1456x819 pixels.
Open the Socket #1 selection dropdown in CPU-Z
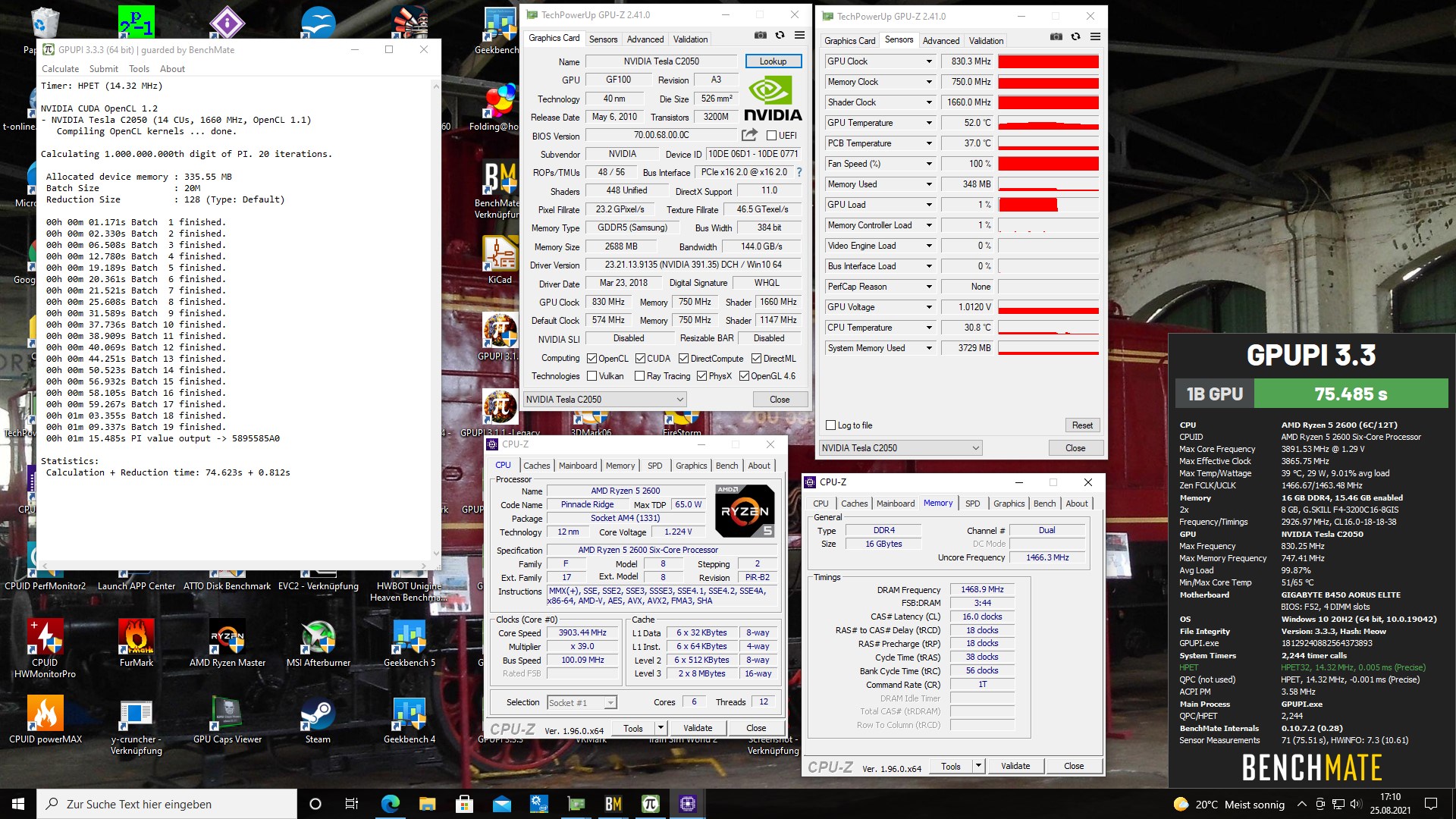click(x=581, y=703)
